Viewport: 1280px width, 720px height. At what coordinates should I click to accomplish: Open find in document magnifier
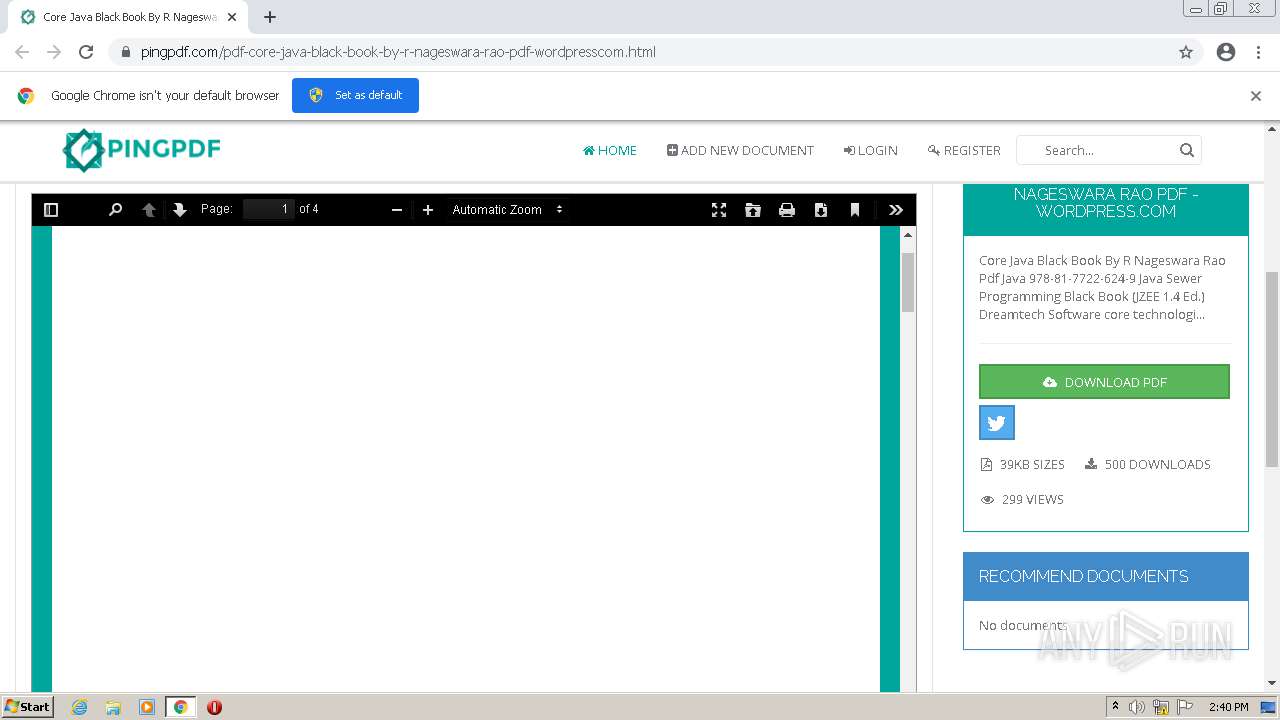pyautogui.click(x=115, y=210)
